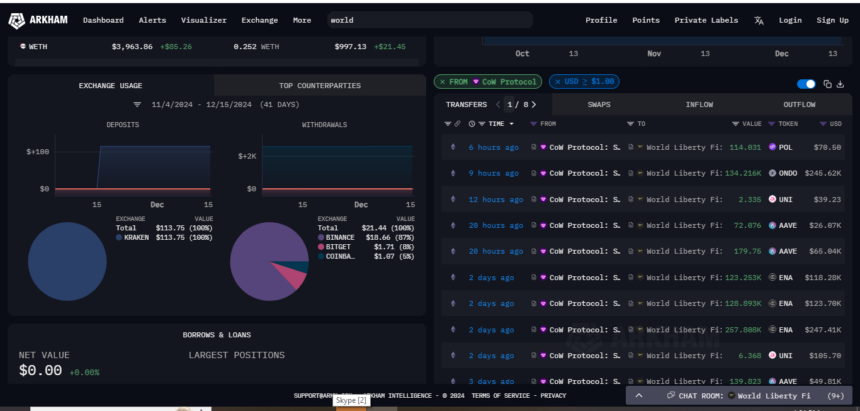Click the ENA token icon in the $118.28K row
This screenshot has width=860, height=411.
click(773, 278)
